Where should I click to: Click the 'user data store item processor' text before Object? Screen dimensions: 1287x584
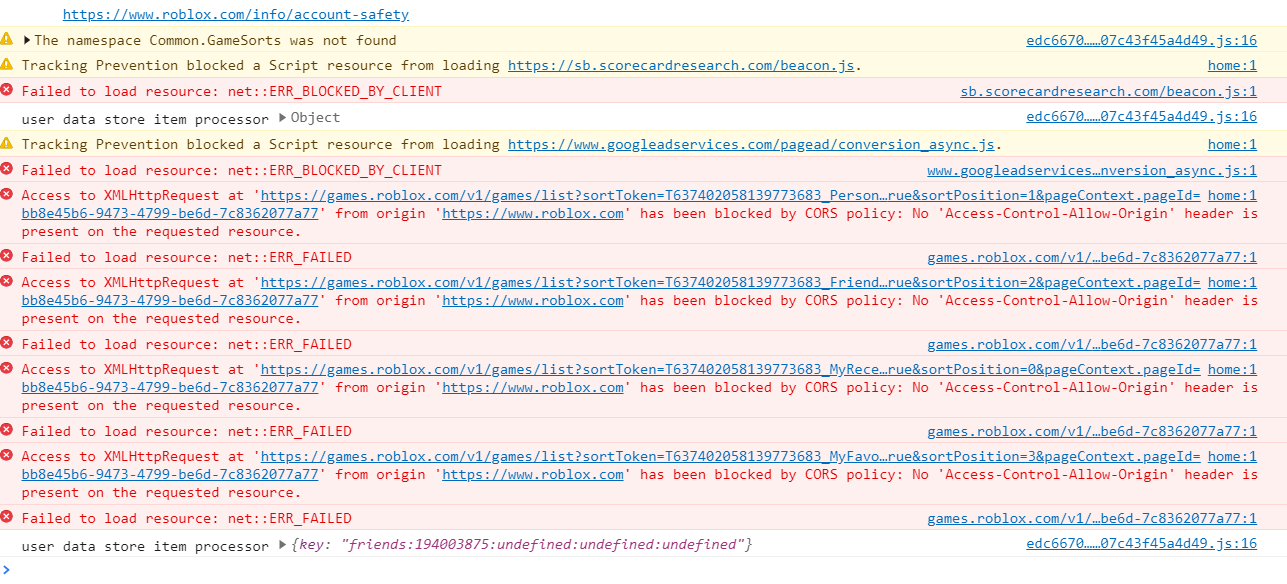(x=145, y=119)
